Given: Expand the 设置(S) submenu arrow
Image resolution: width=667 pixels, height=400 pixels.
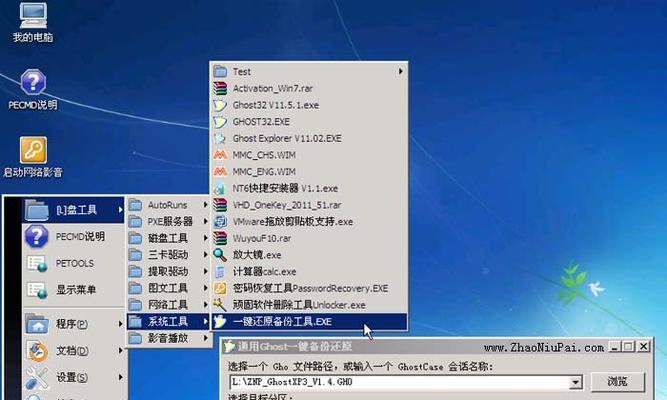Looking at the screenshot, I should click(x=120, y=377).
